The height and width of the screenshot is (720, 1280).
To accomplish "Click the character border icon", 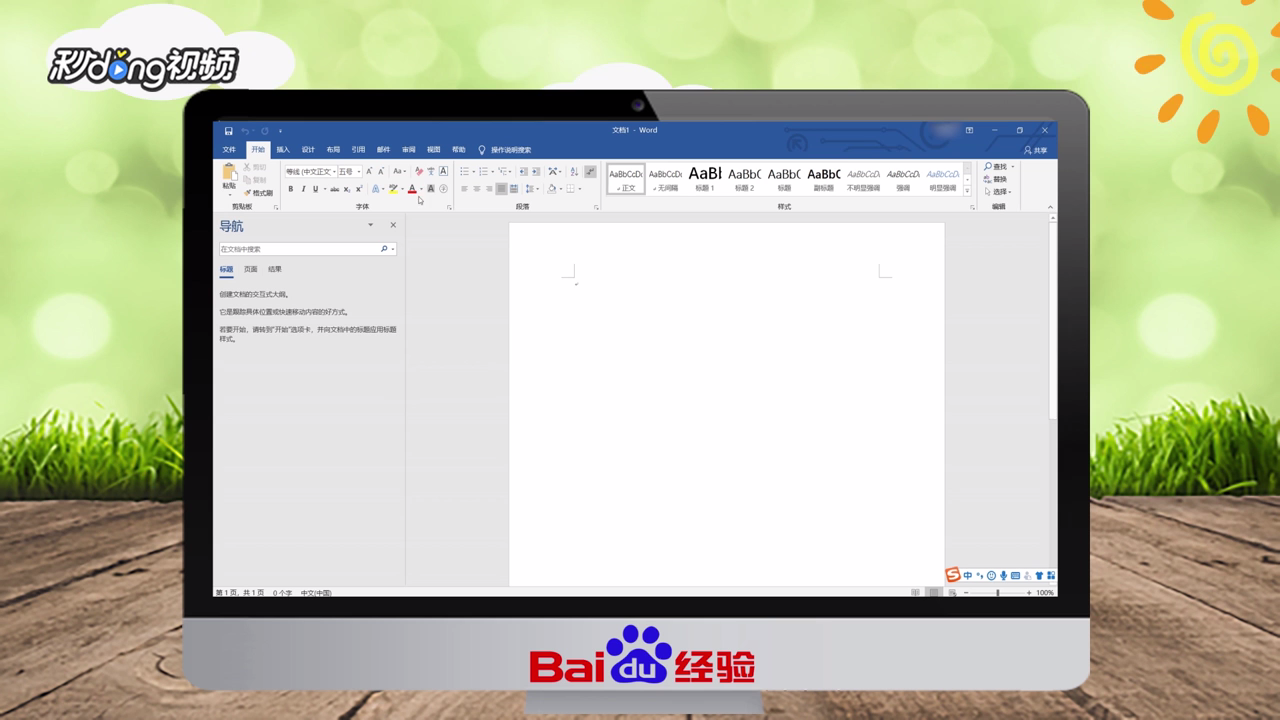I will pyautogui.click(x=443, y=171).
